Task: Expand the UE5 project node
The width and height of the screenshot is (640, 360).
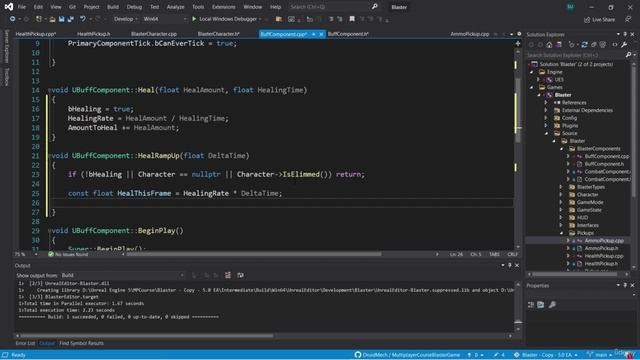Action: [x=539, y=80]
